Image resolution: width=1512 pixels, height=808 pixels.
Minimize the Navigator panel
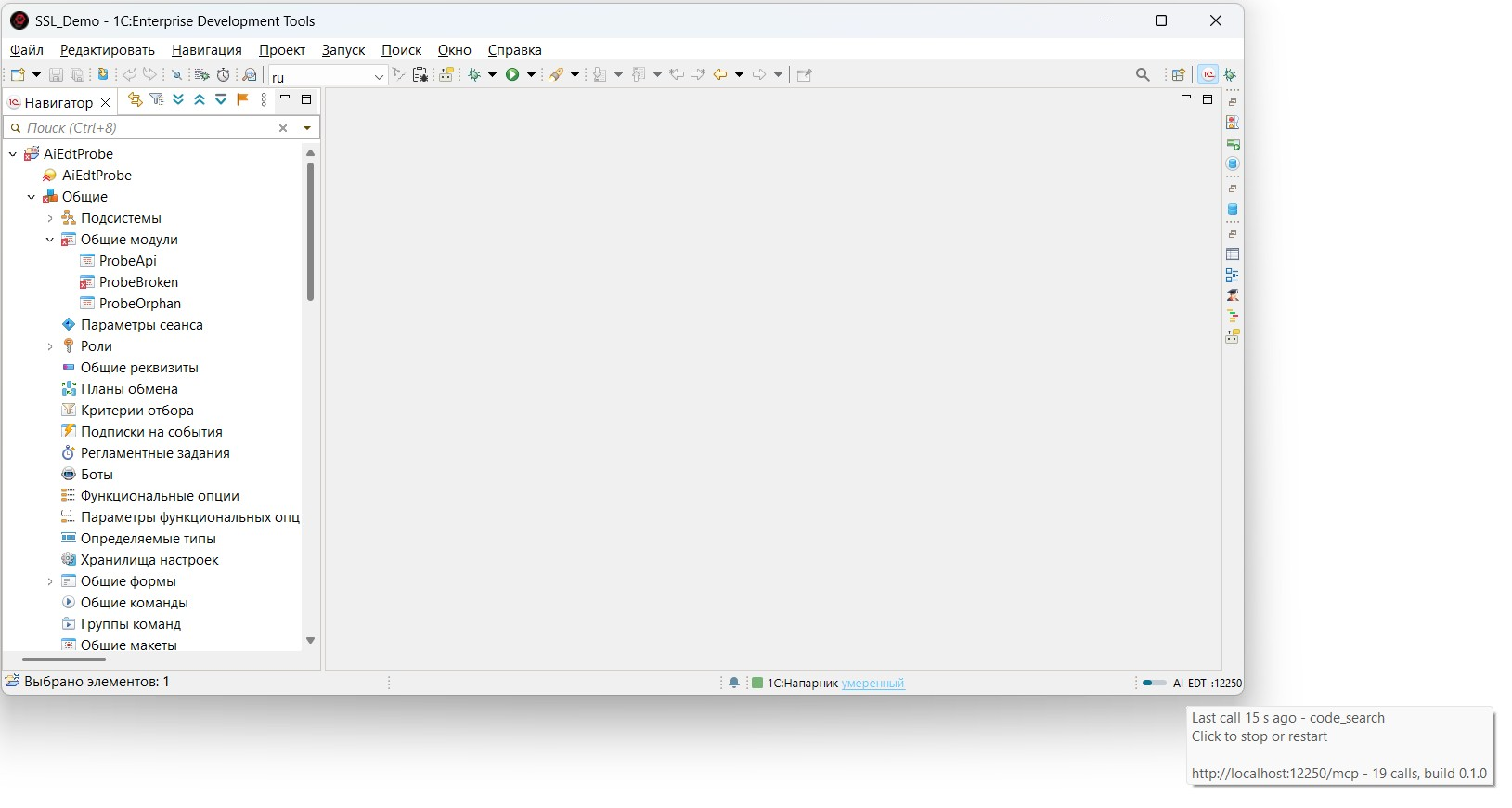[x=285, y=98]
